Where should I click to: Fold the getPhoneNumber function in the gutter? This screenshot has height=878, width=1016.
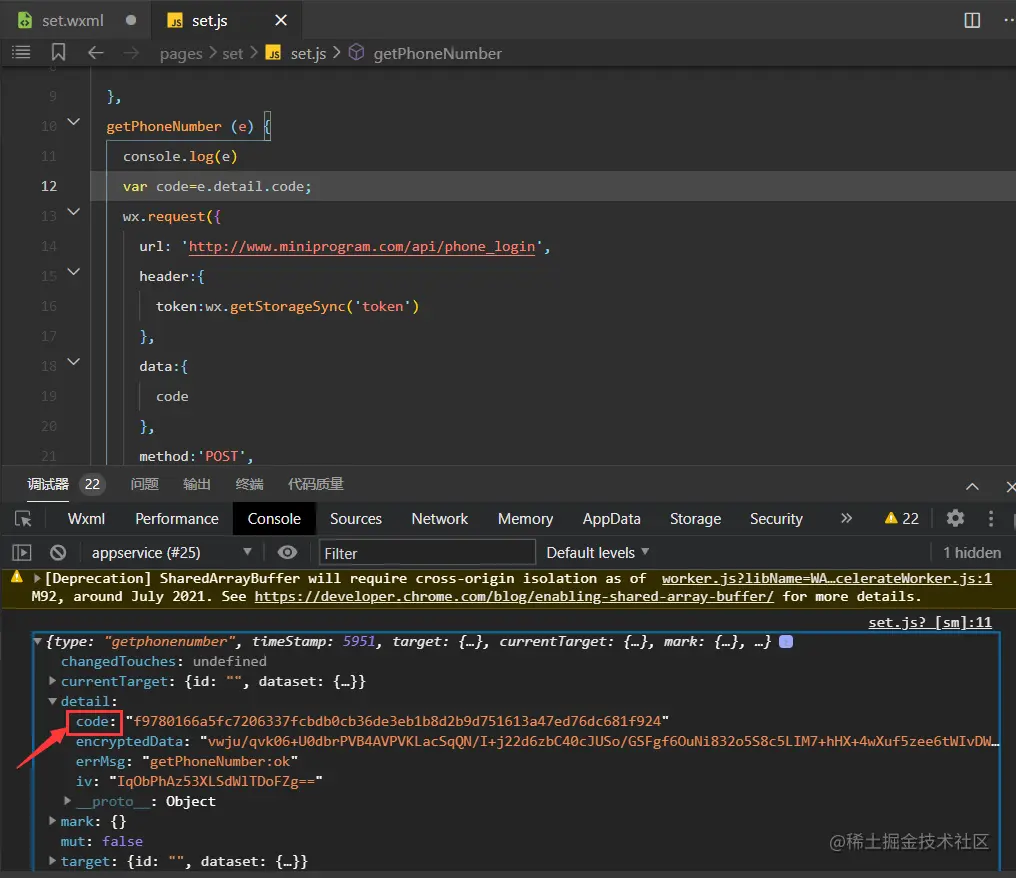(x=73, y=122)
